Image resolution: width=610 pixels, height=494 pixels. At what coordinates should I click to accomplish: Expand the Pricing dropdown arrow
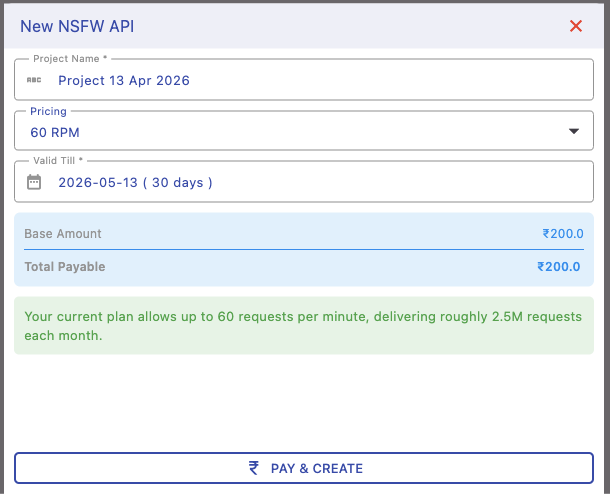pos(574,131)
